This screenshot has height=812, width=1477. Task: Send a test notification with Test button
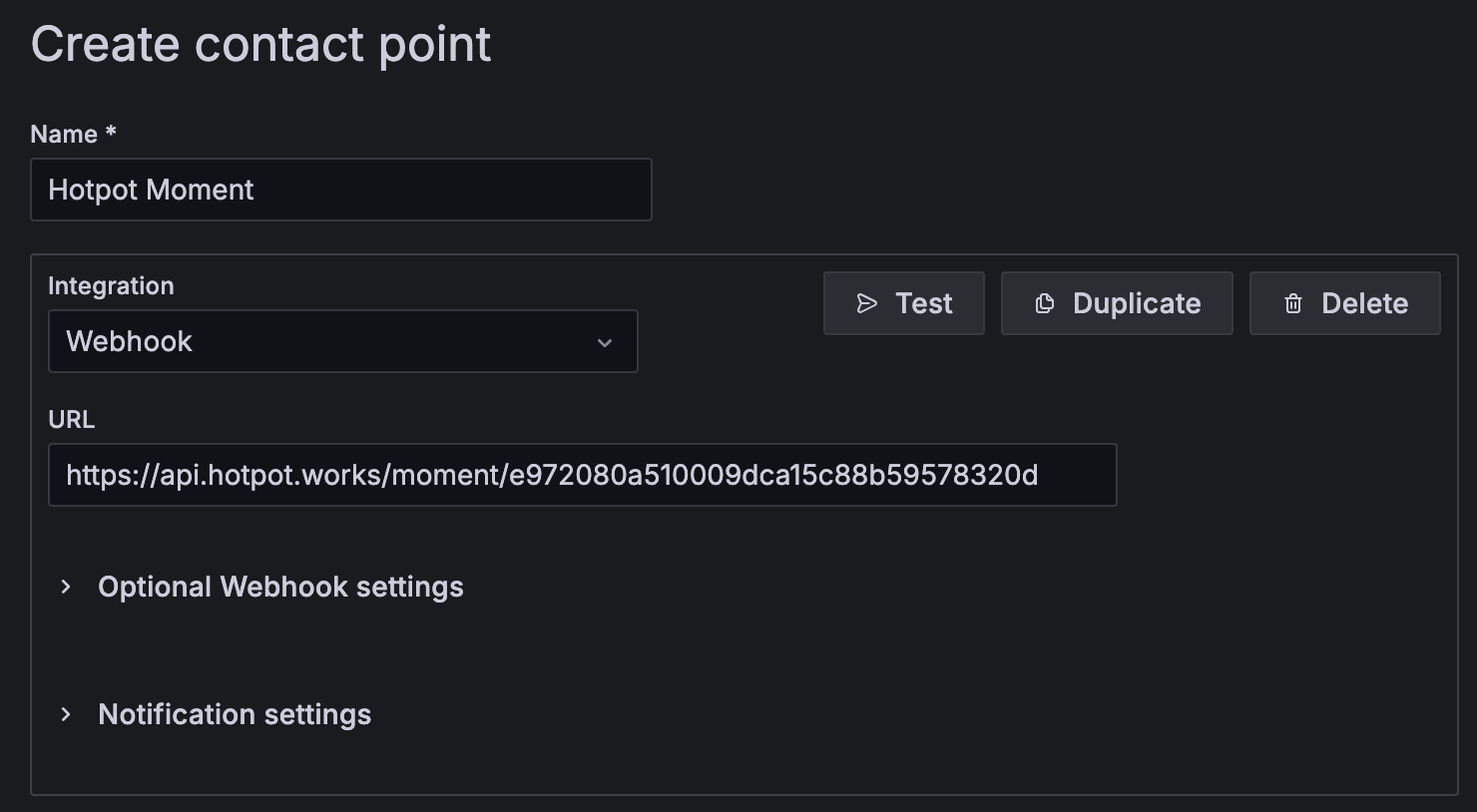903,303
